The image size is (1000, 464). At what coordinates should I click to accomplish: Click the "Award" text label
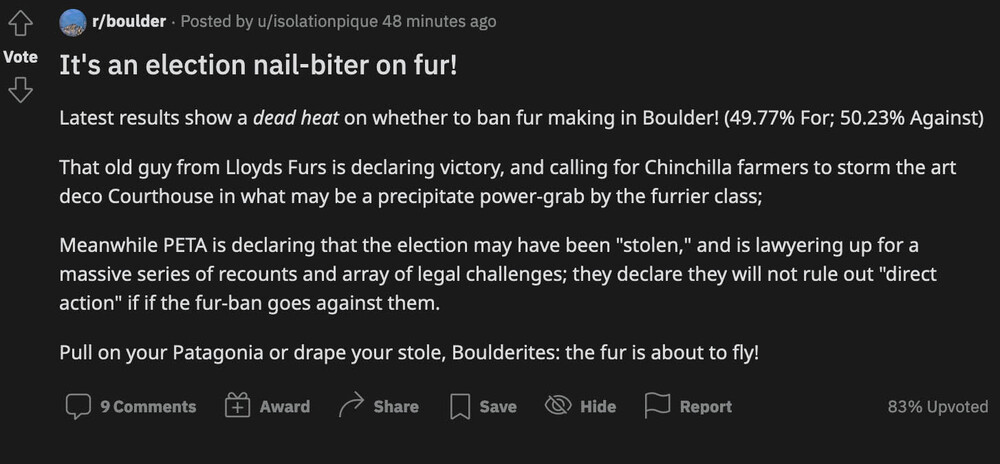point(284,406)
